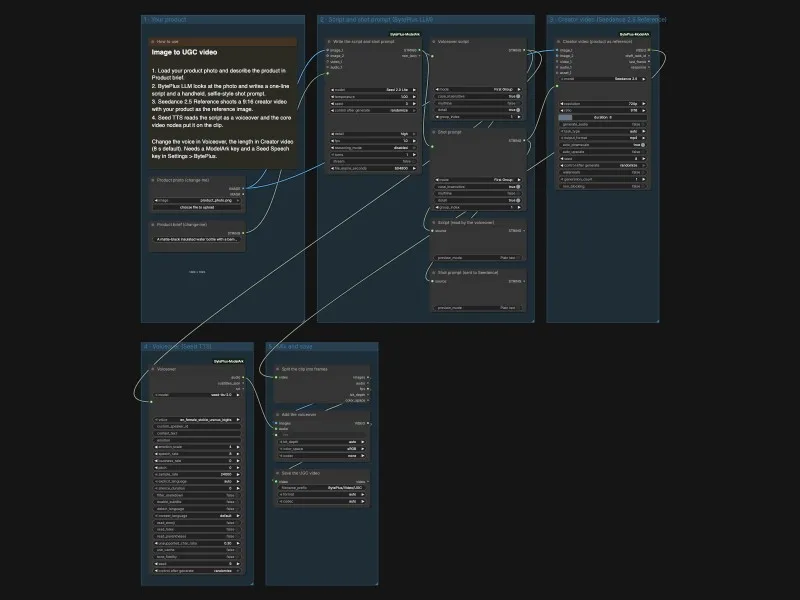The height and width of the screenshot is (600, 800).
Task: Collapse the Script (read by the voiceover) node
Action: coord(434,223)
